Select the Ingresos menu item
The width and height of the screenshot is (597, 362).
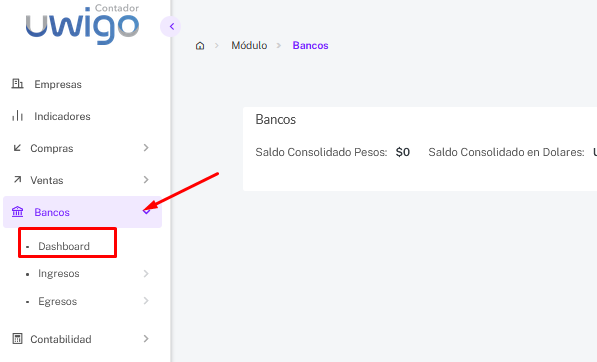(x=59, y=273)
